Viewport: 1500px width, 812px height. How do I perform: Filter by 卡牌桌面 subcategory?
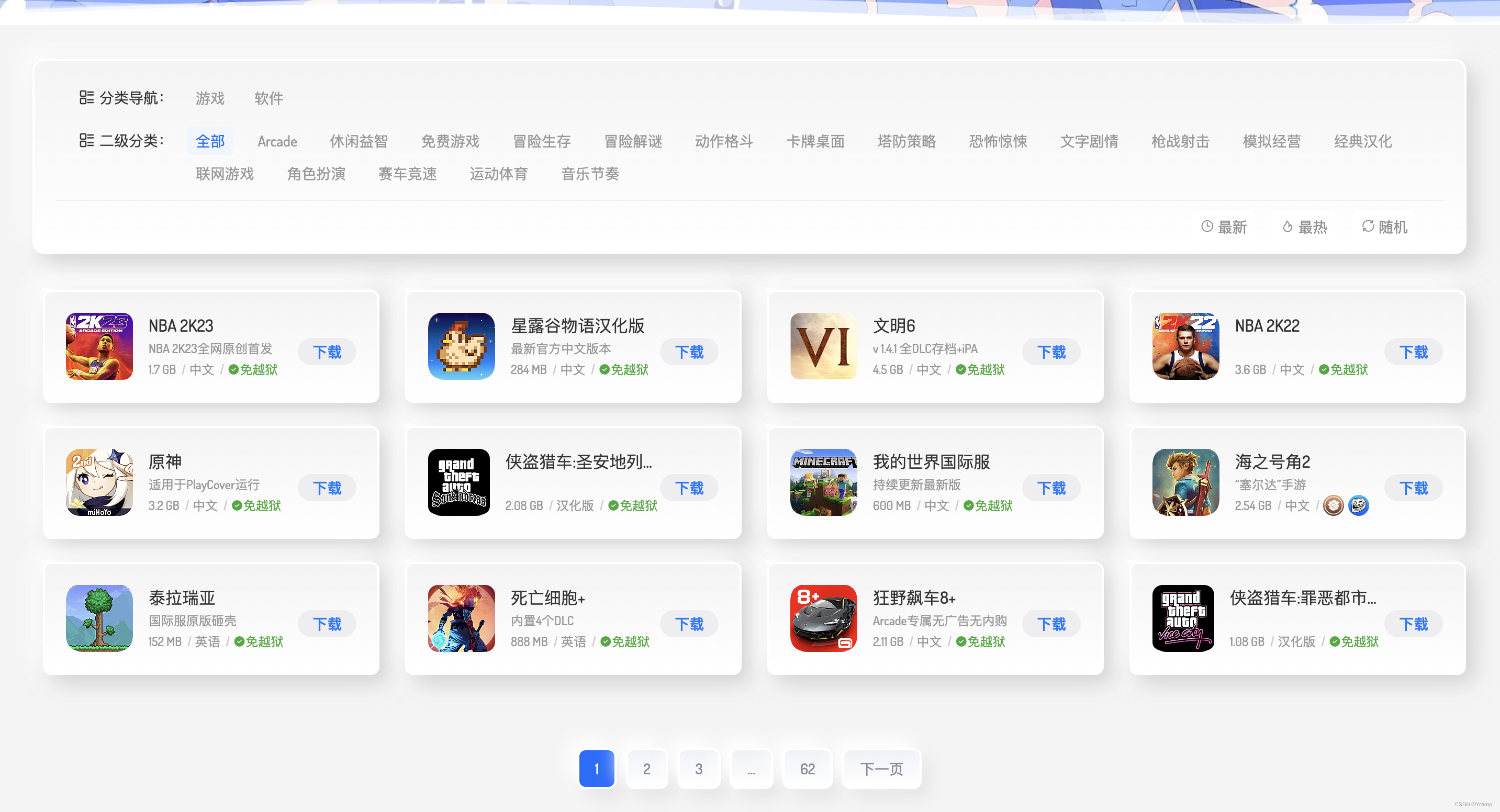[x=815, y=141]
